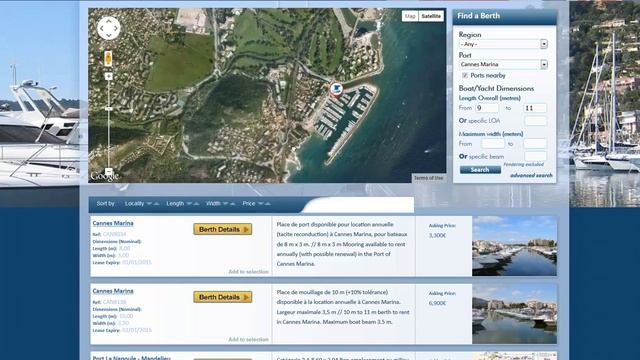
Task: Click the Width sort label
Action: coord(213,204)
